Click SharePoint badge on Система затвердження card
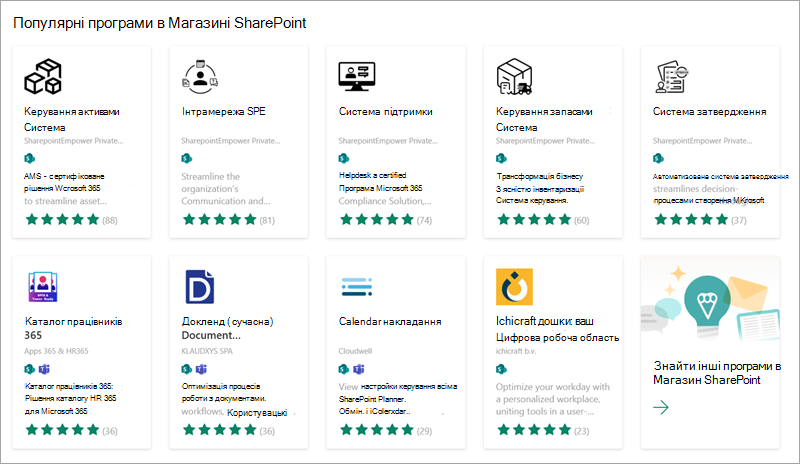800x464 pixels. click(x=659, y=159)
